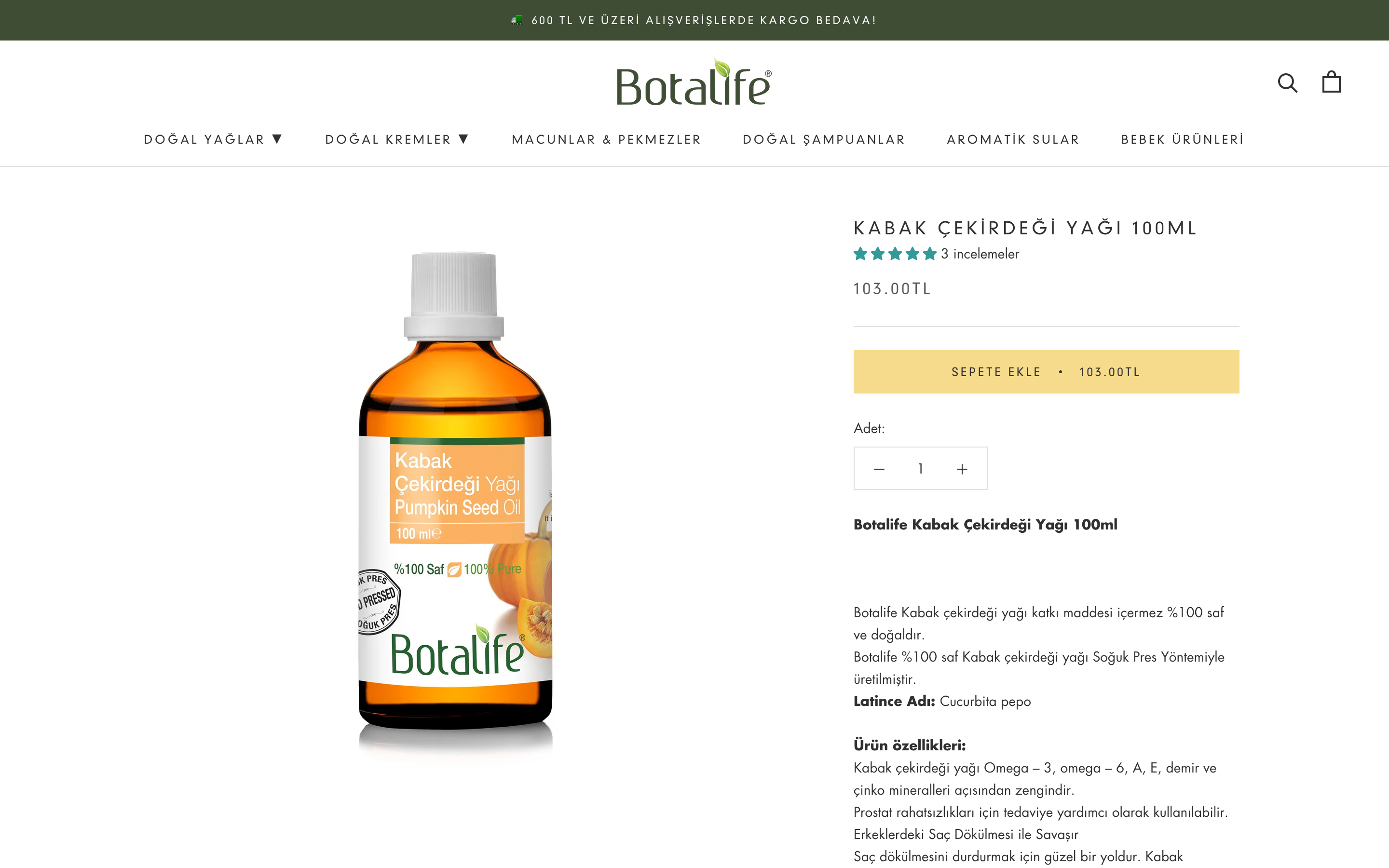1389x868 pixels.
Task: Select Bebek Ürünleri menu item
Action: click(x=1183, y=139)
